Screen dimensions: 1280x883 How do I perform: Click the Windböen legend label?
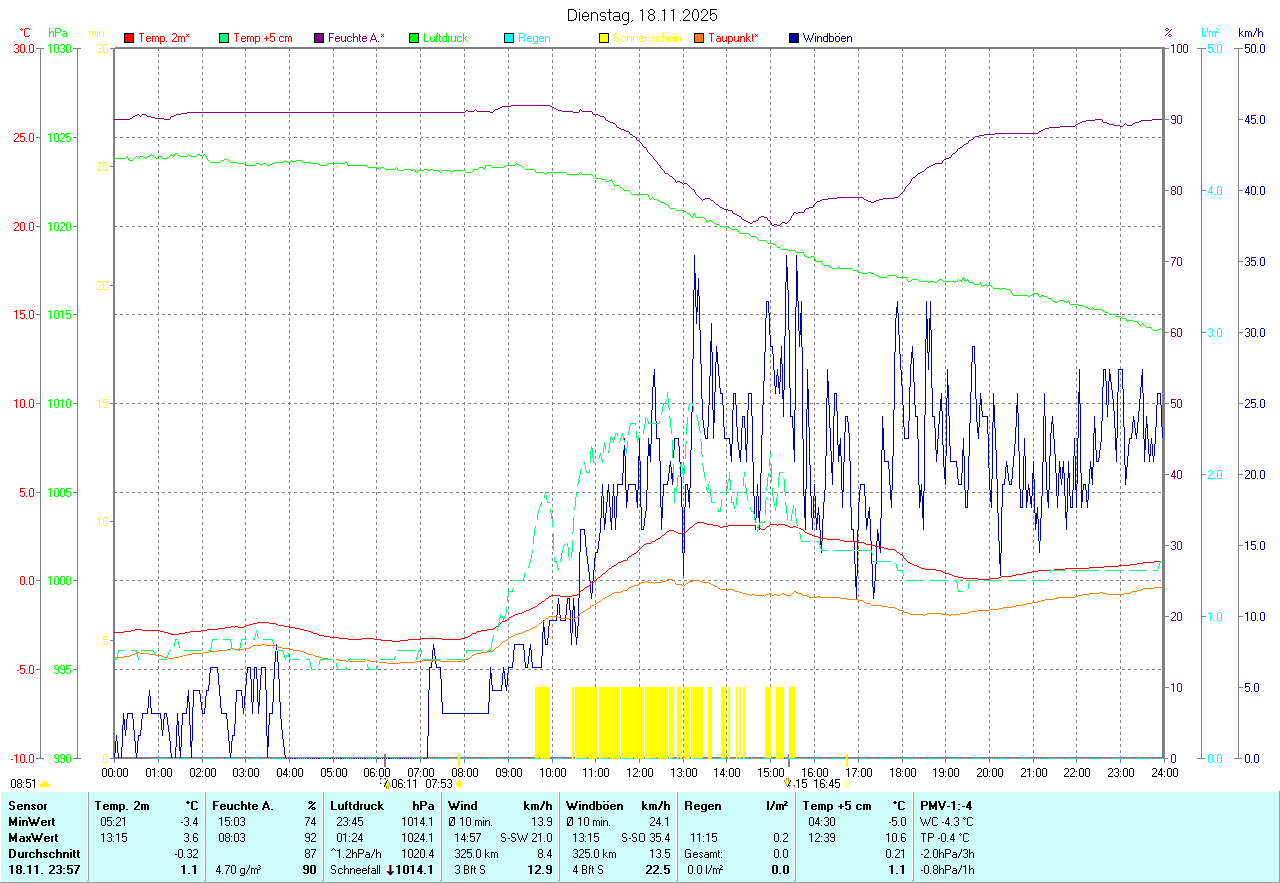click(x=827, y=38)
